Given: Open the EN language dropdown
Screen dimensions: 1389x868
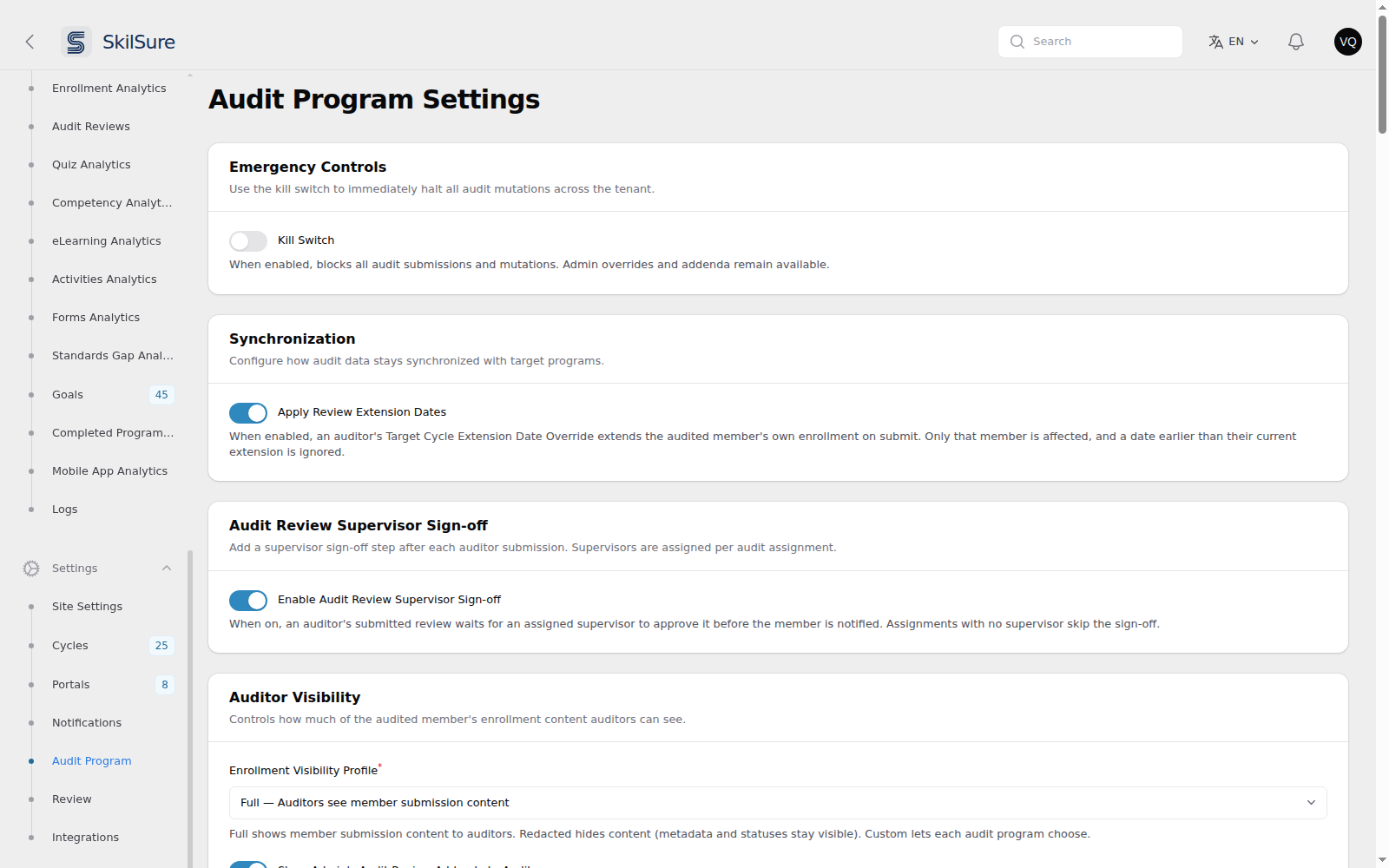Looking at the screenshot, I should [1234, 42].
